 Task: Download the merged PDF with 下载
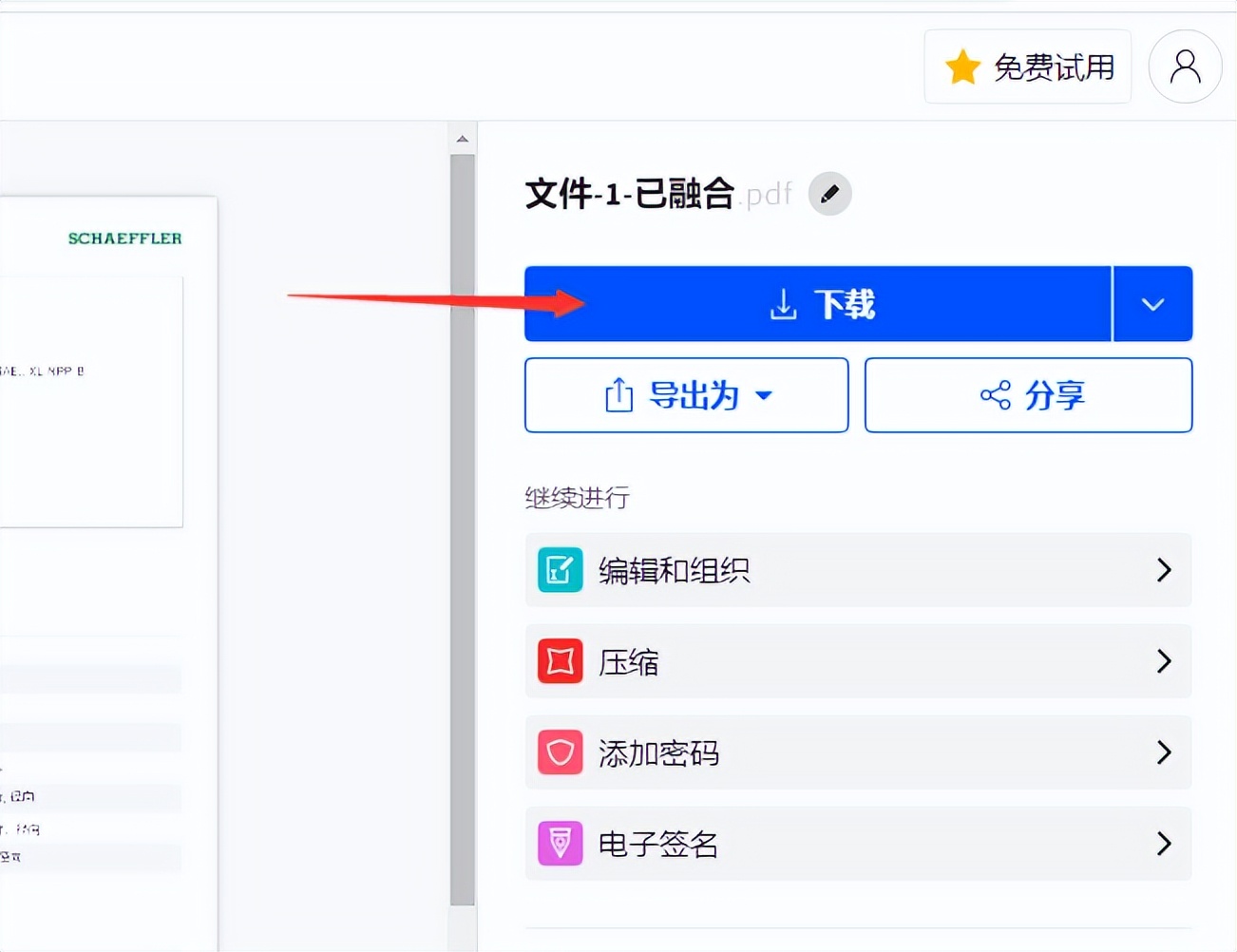(x=818, y=304)
